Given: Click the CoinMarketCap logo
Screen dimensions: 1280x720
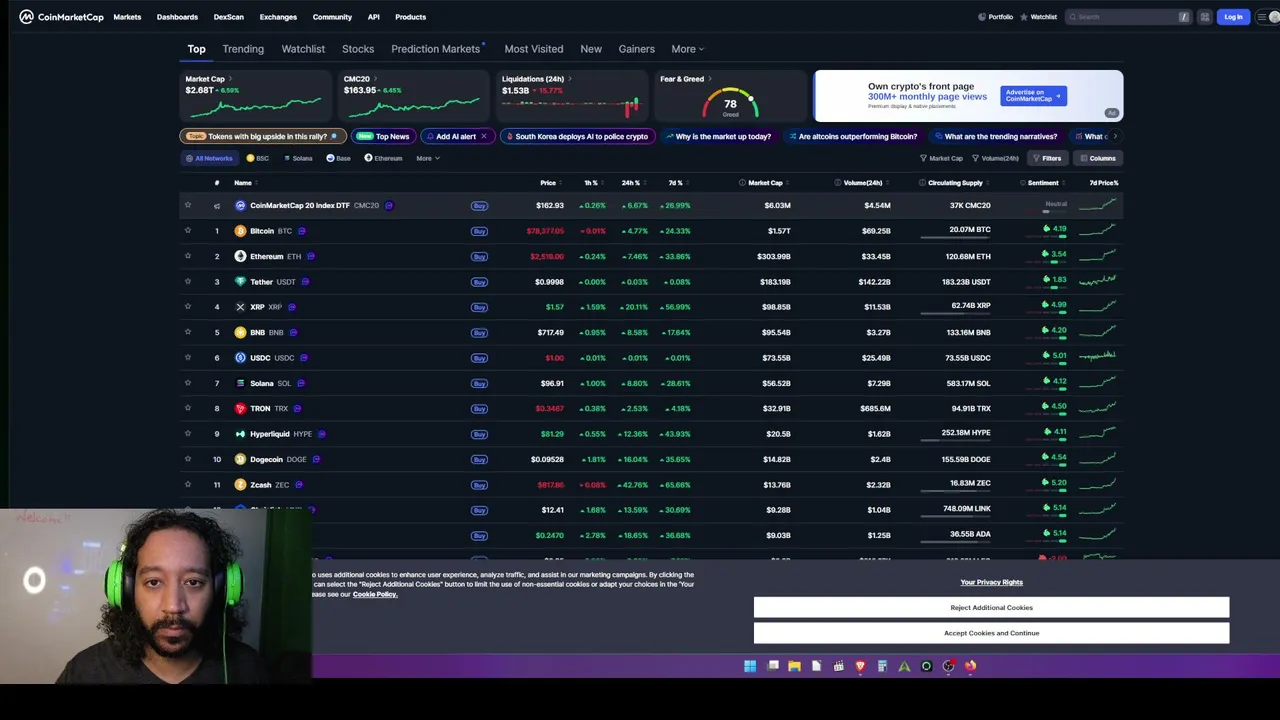Looking at the screenshot, I should coord(61,17).
